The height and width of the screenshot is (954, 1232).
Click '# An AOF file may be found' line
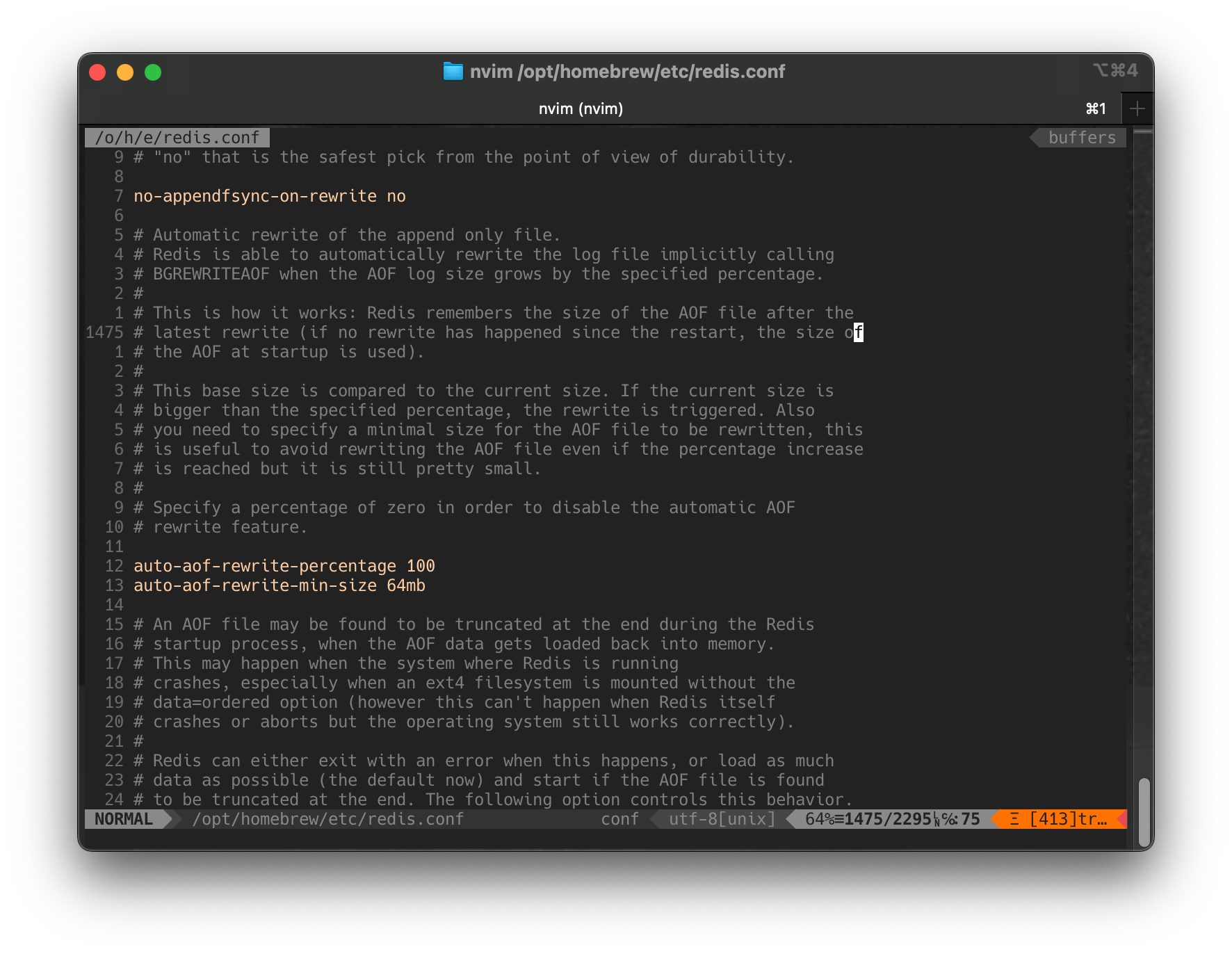474,624
